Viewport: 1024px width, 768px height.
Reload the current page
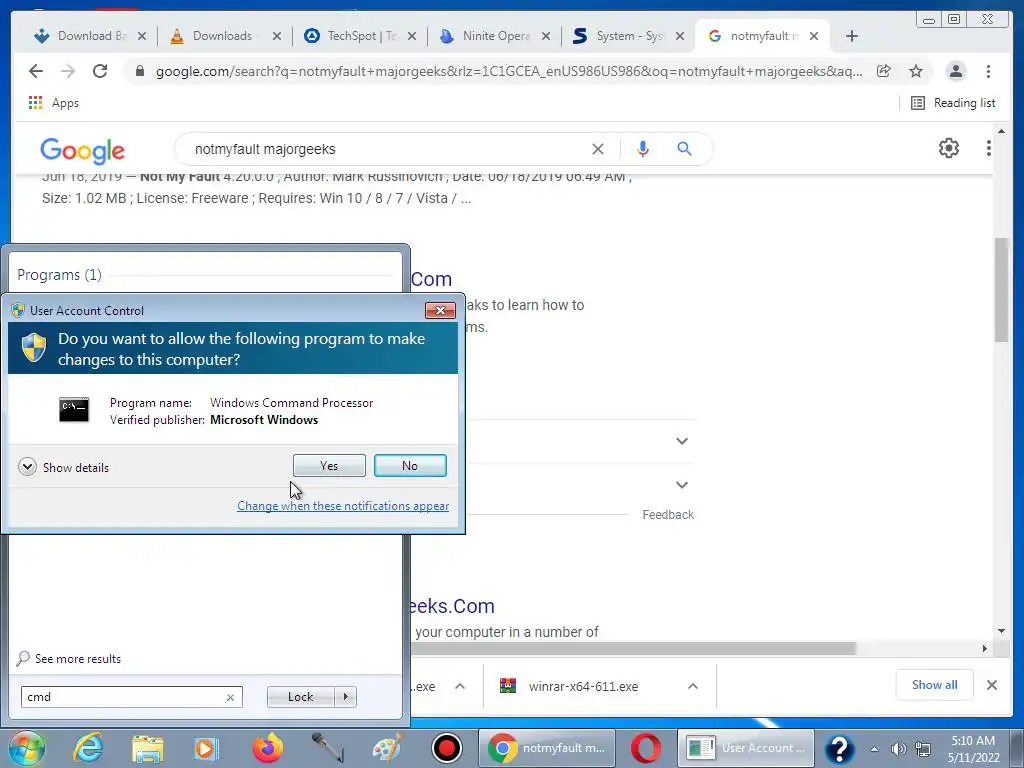[x=100, y=71]
